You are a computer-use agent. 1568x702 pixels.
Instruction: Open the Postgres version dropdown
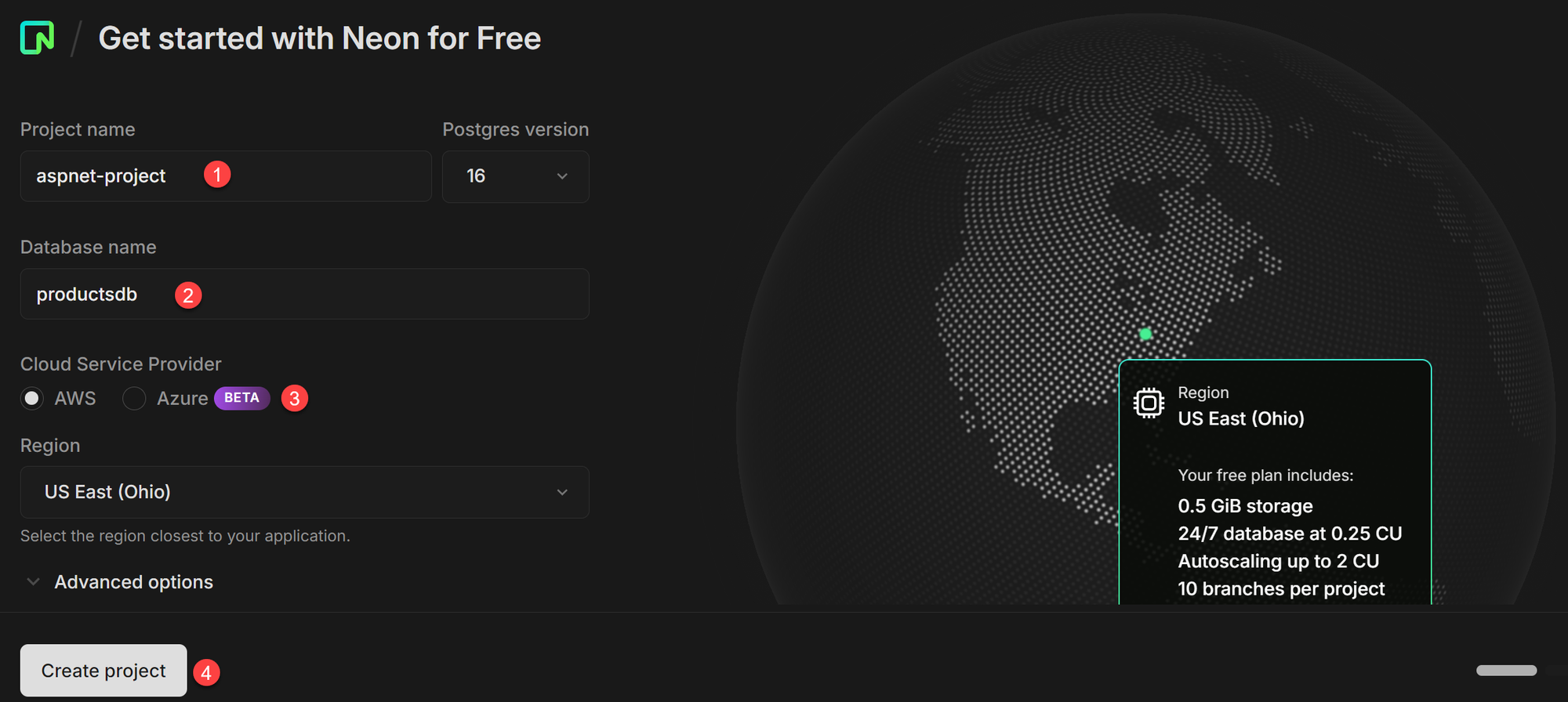515,176
